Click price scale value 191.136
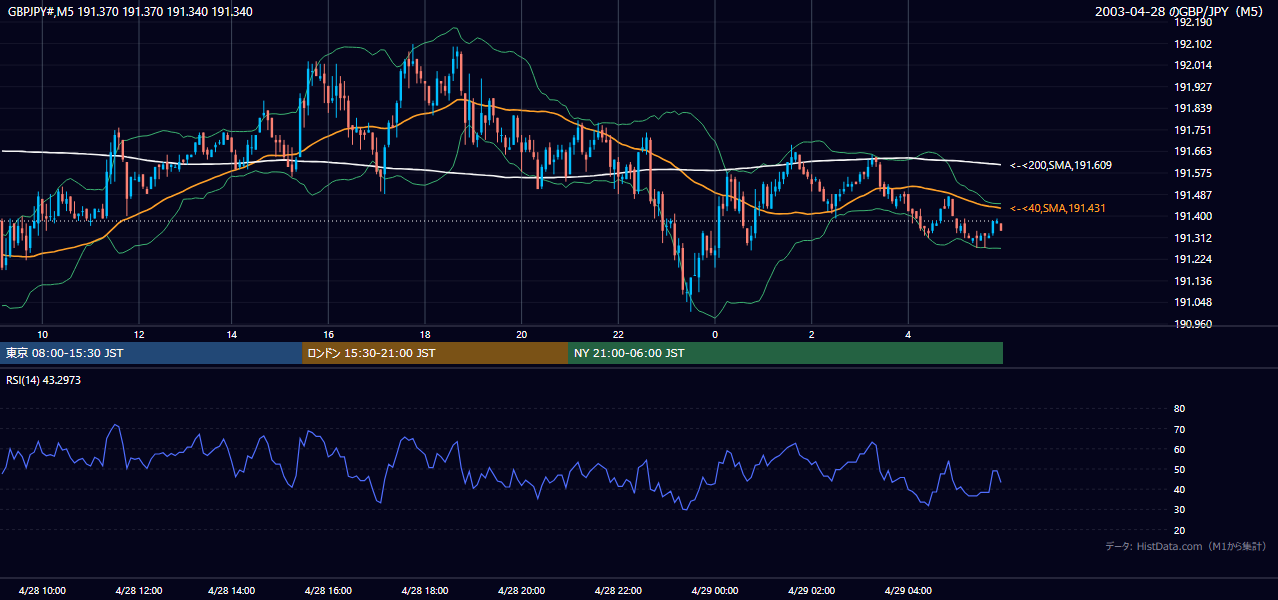1278x600 pixels. click(1193, 281)
